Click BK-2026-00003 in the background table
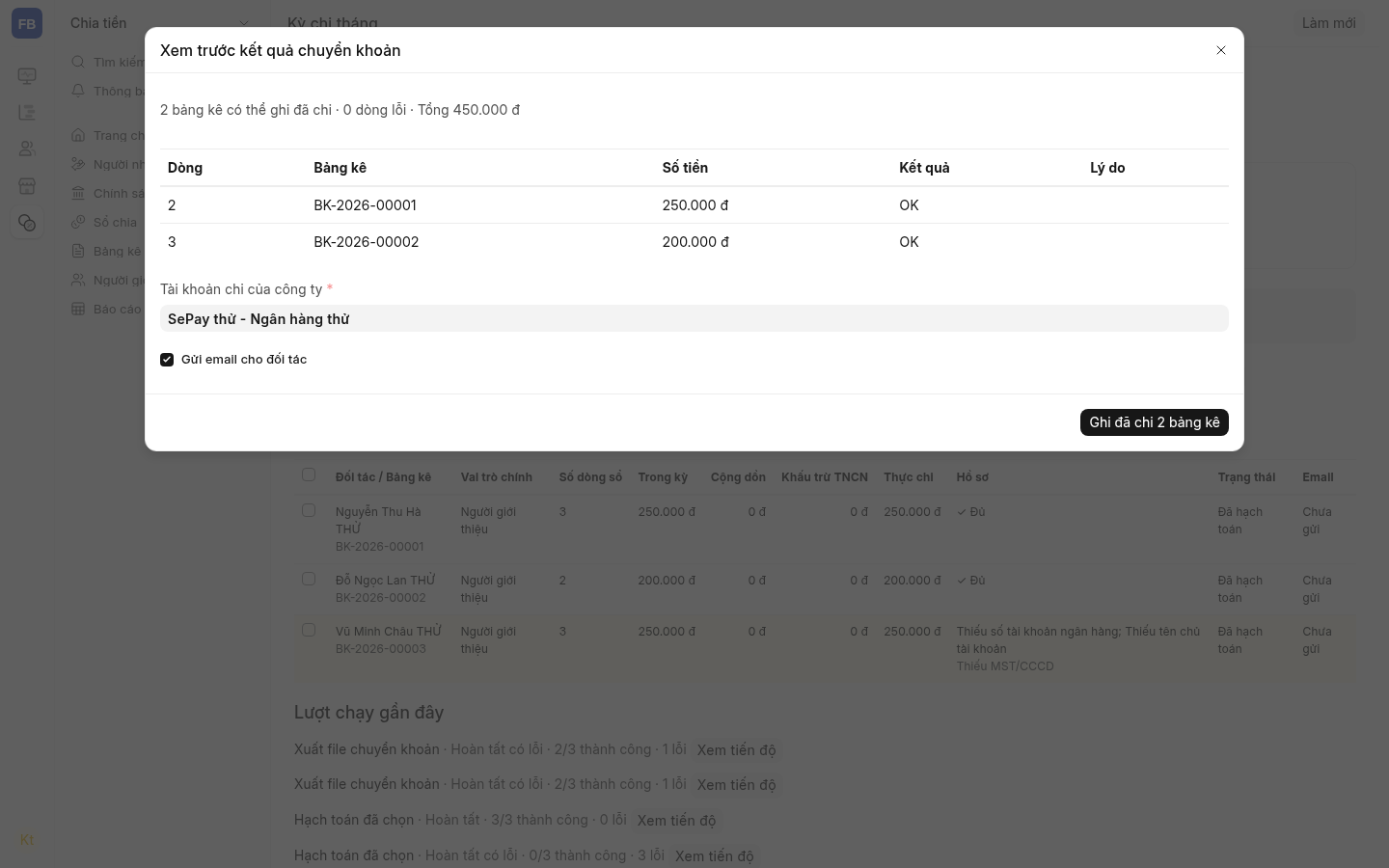Screen dimensions: 1389x868 pyautogui.click(x=380, y=649)
